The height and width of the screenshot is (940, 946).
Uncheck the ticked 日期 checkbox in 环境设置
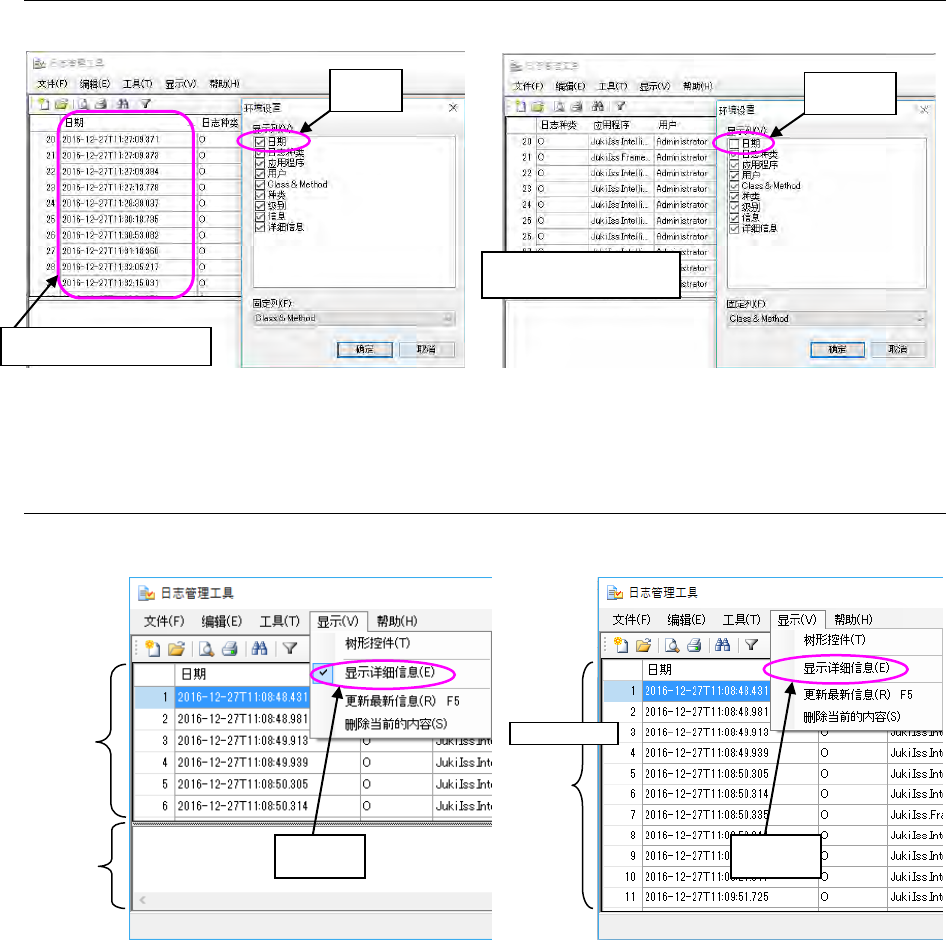[x=260, y=142]
